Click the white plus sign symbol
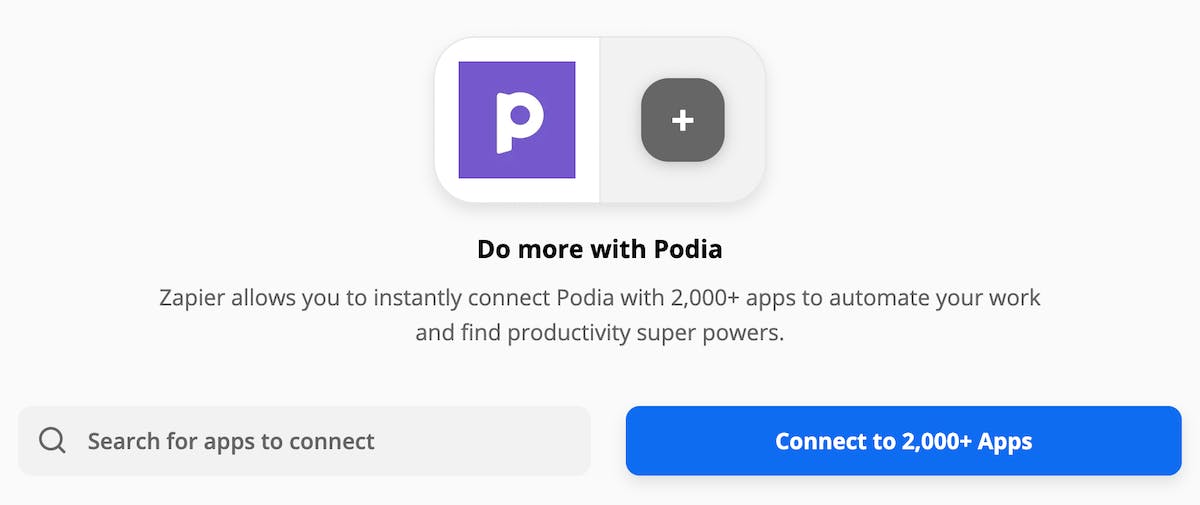 pos(682,120)
